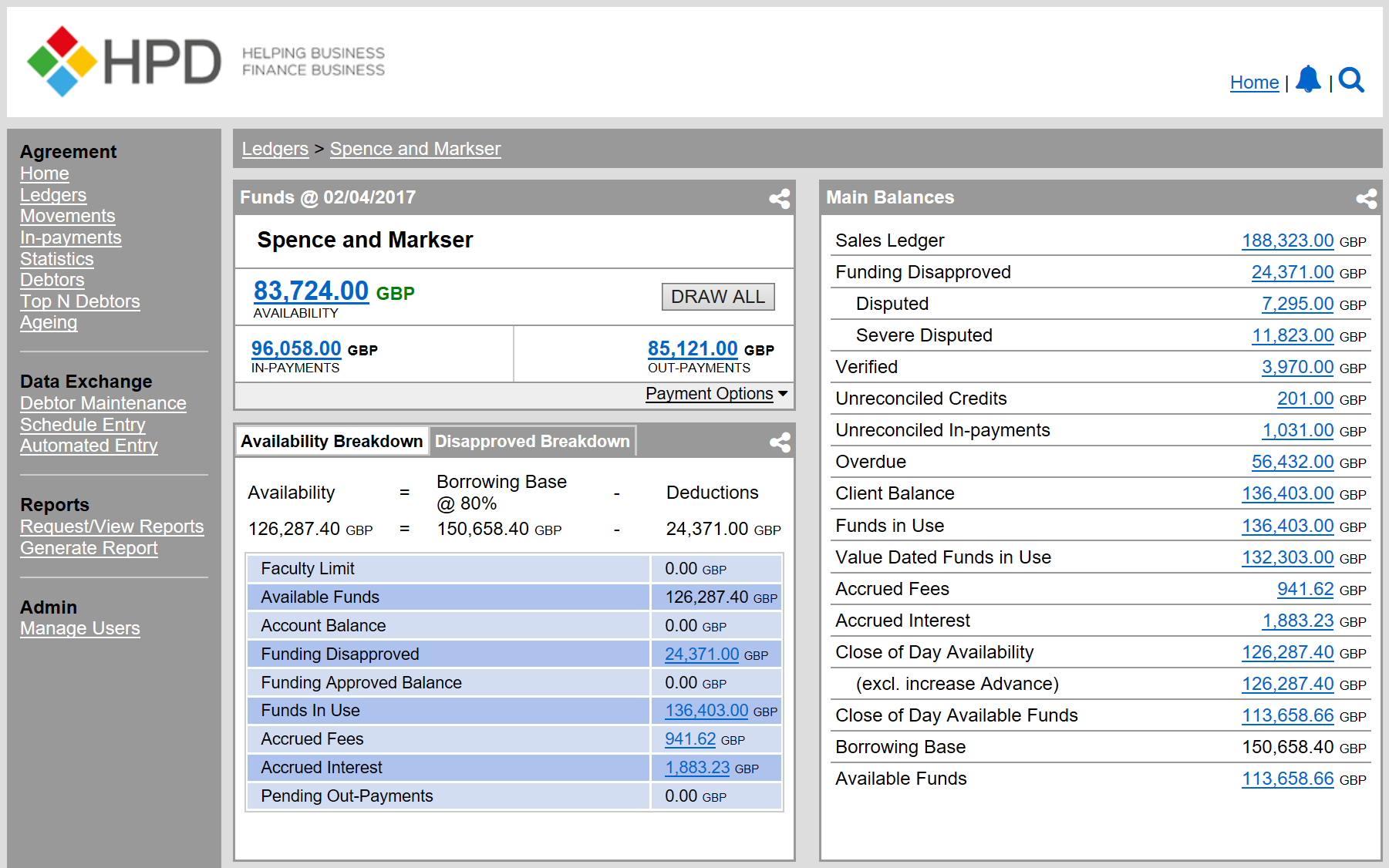
Task: Open Client Balance 136,403.00
Action: (1288, 493)
